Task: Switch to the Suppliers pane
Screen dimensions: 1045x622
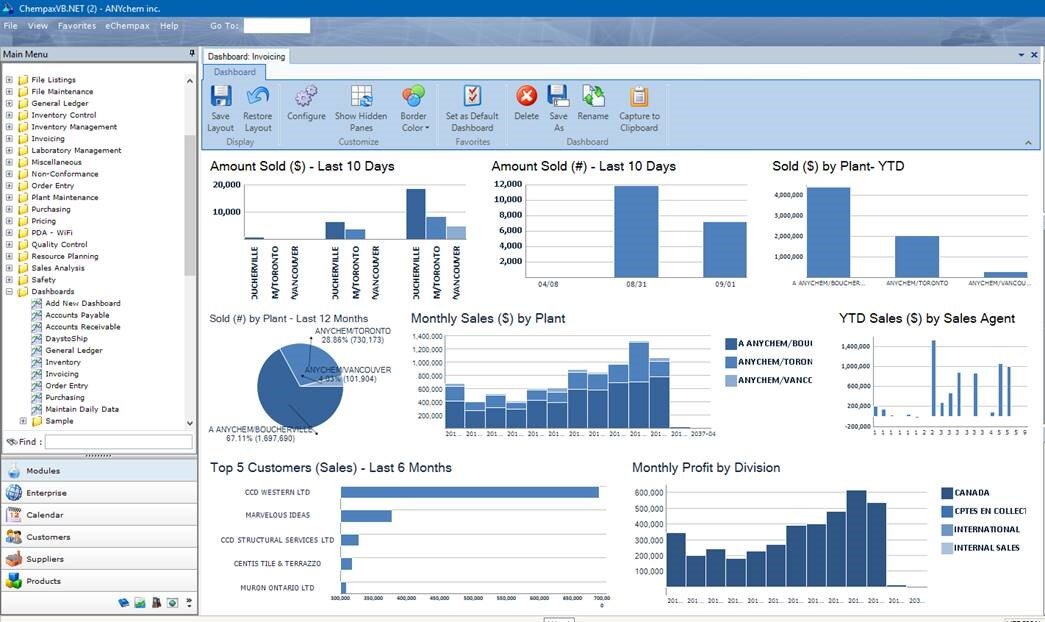Action: (x=45, y=559)
